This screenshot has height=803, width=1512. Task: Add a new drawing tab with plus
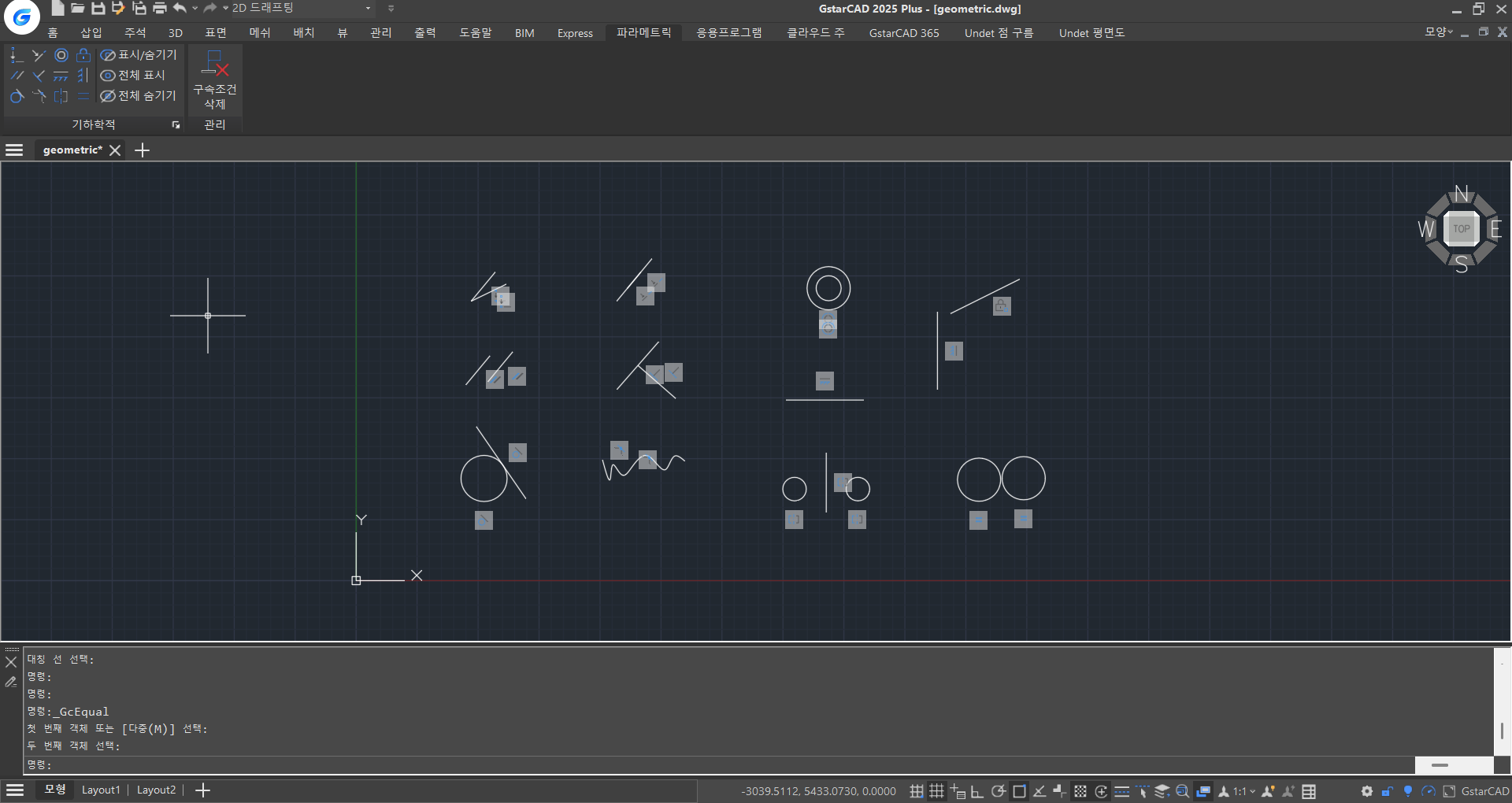(142, 150)
